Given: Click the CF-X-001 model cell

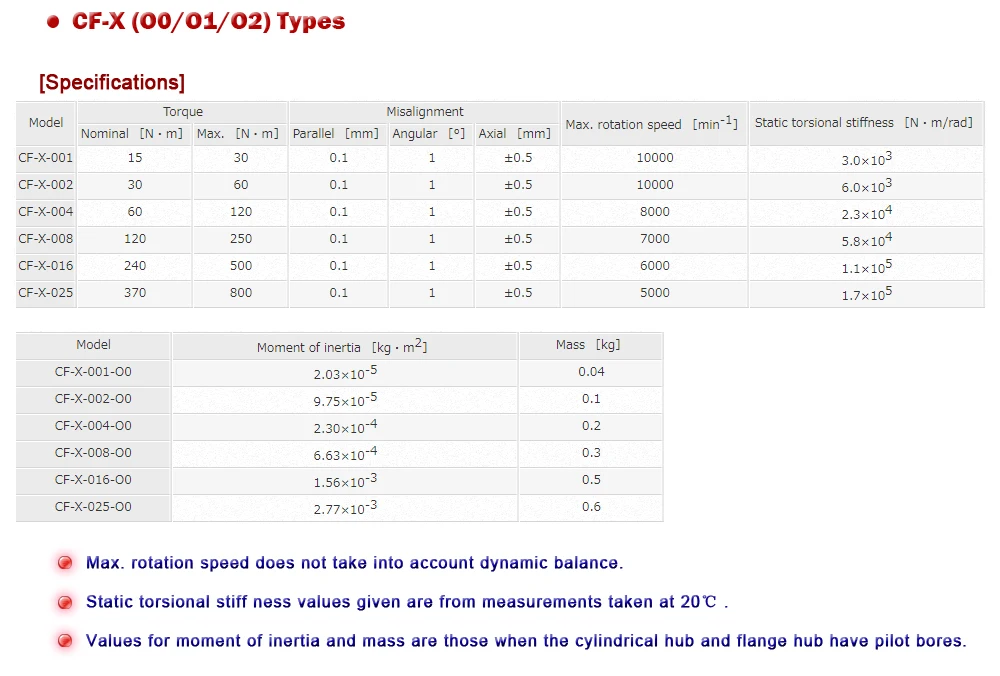Looking at the screenshot, I should tap(46, 158).
